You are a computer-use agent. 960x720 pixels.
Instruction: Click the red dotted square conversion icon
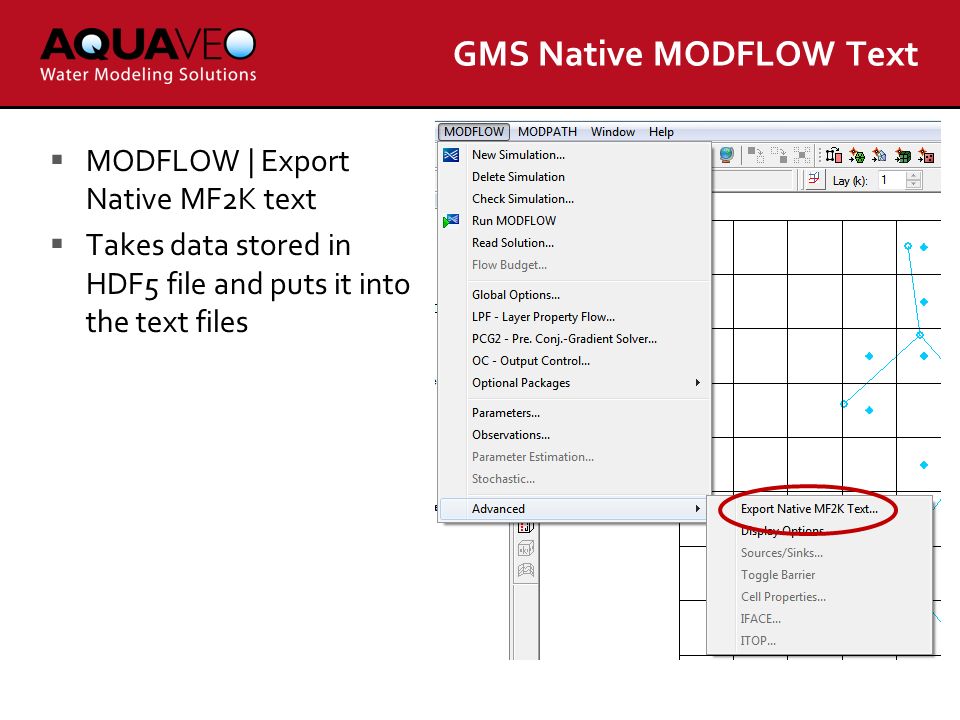[x=926, y=156]
